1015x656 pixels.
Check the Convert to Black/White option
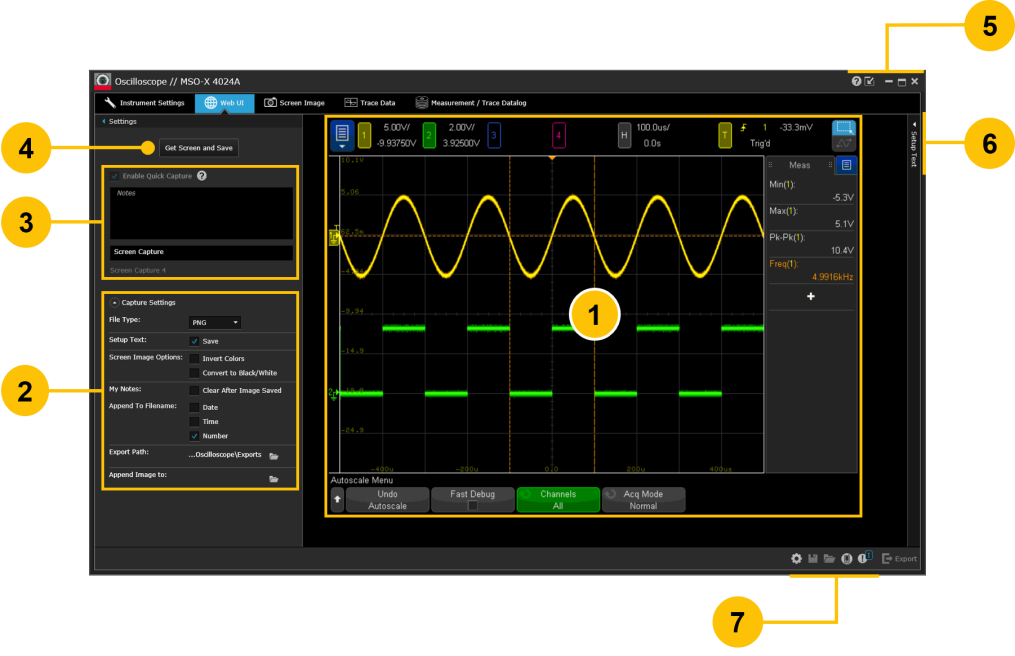pos(194,373)
